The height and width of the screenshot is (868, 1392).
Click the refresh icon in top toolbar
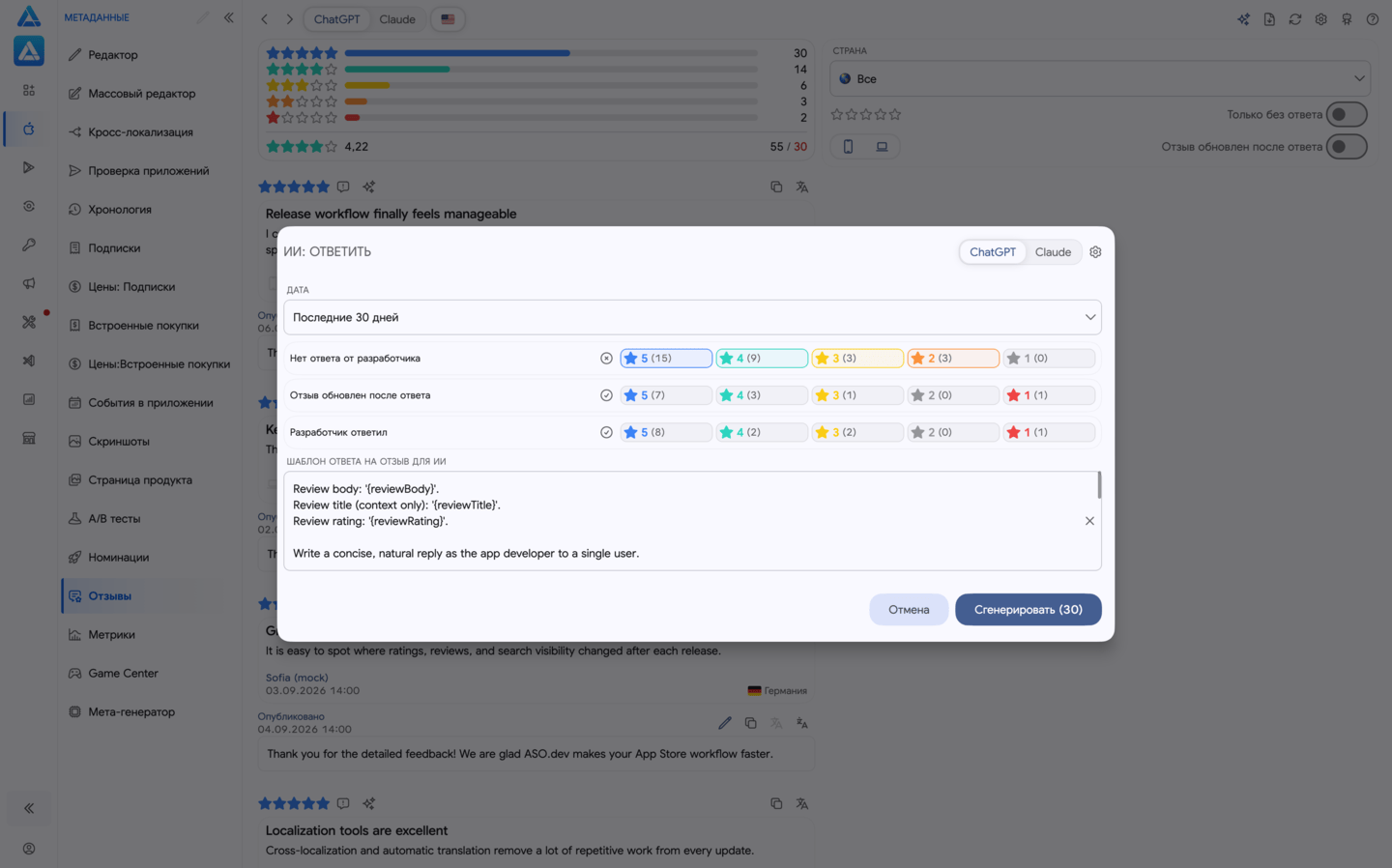tap(1295, 19)
